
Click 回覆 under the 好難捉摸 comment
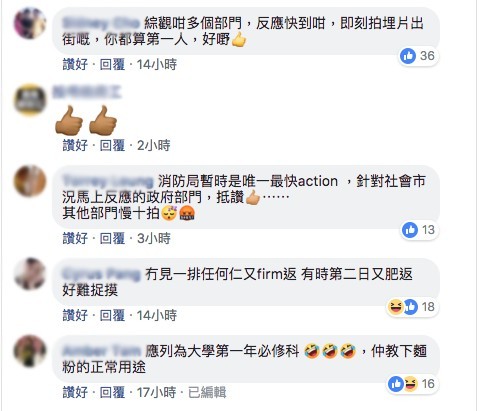pos(112,315)
